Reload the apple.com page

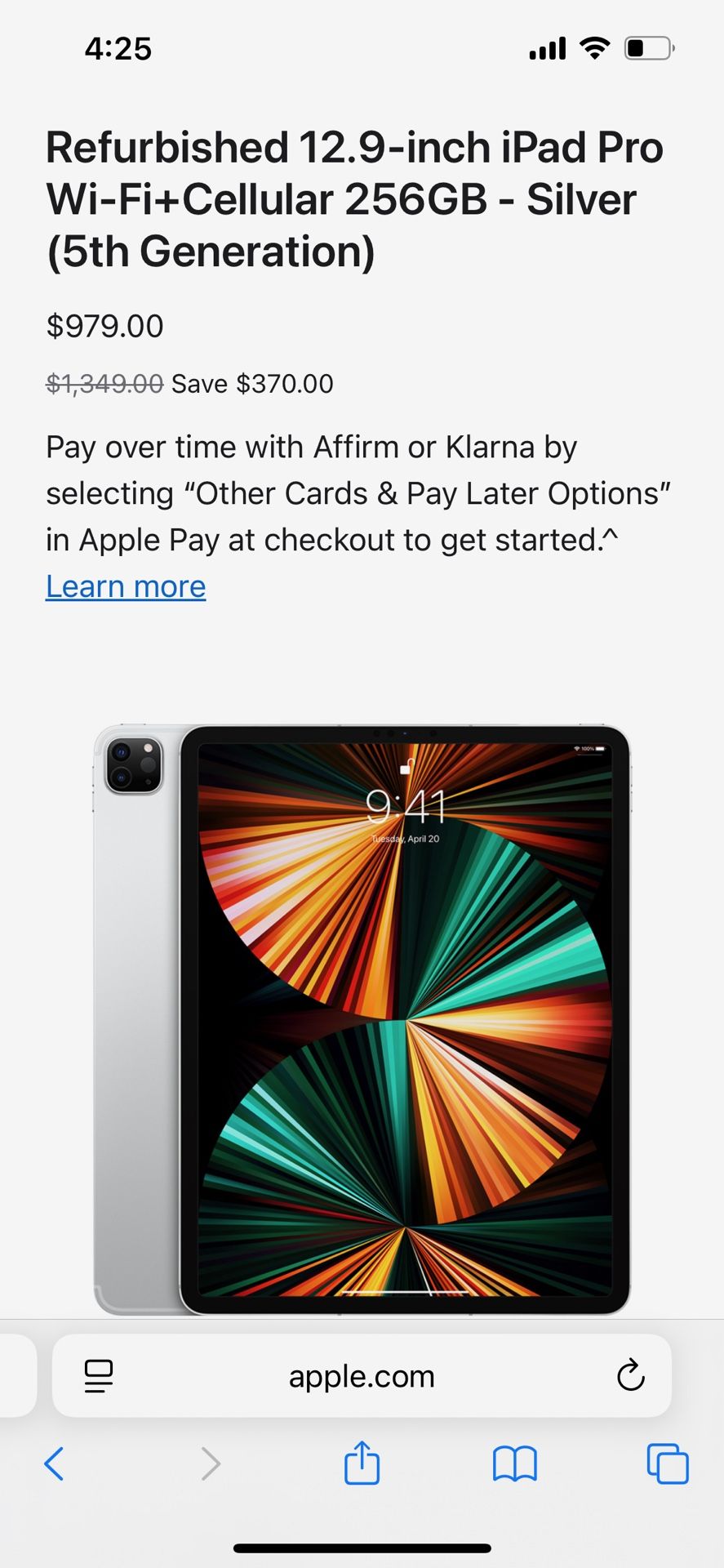[631, 1375]
